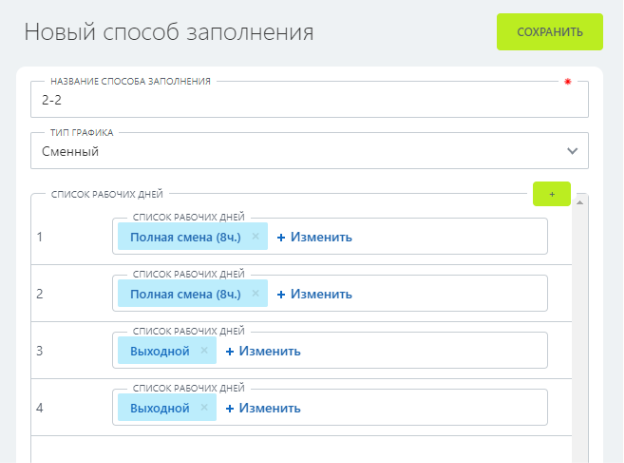Remove Полная смена tag in row 1
Screen dimensions: 624x463
pos(256,237)
